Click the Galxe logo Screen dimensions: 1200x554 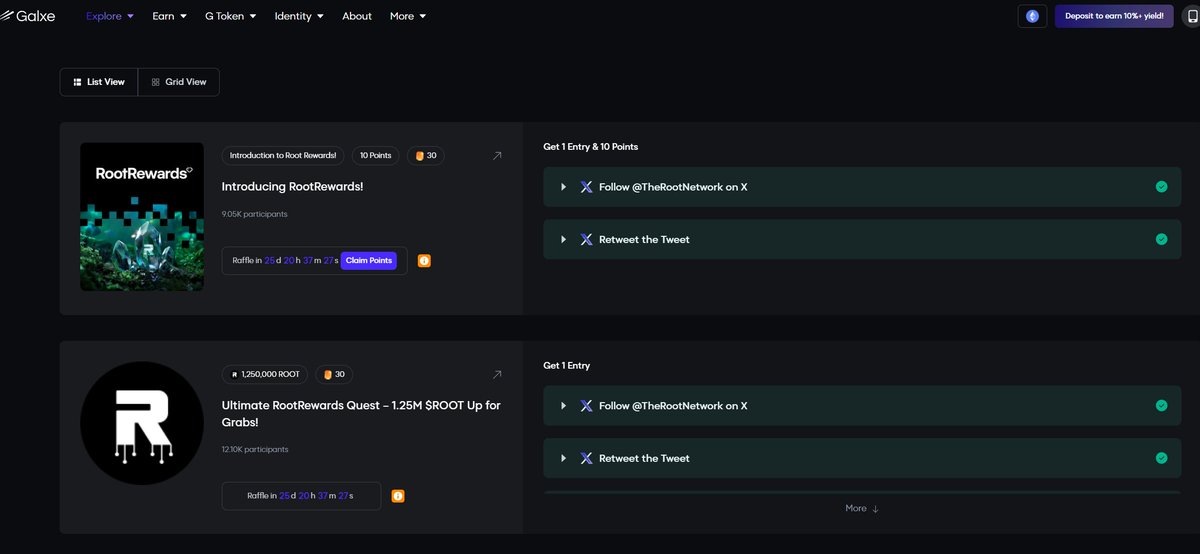pos(27,16)
